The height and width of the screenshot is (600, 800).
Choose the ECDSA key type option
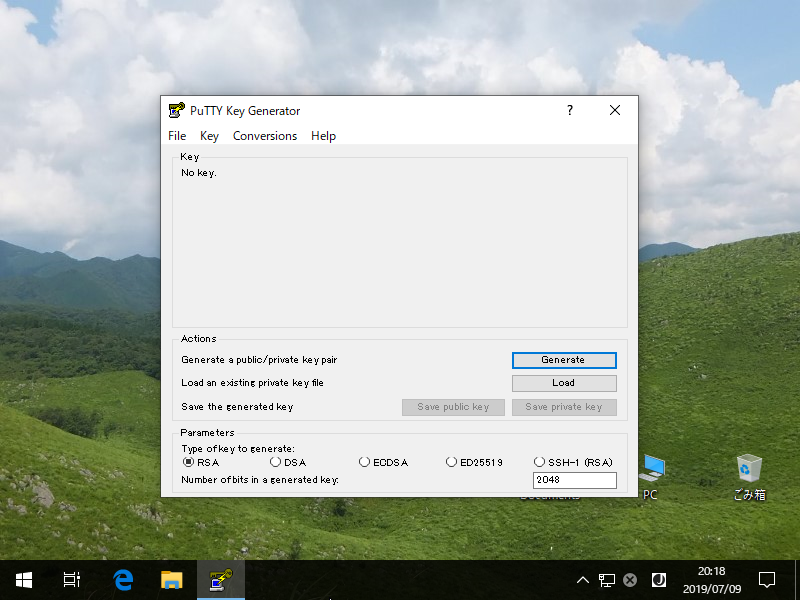(x=384, y=462)
